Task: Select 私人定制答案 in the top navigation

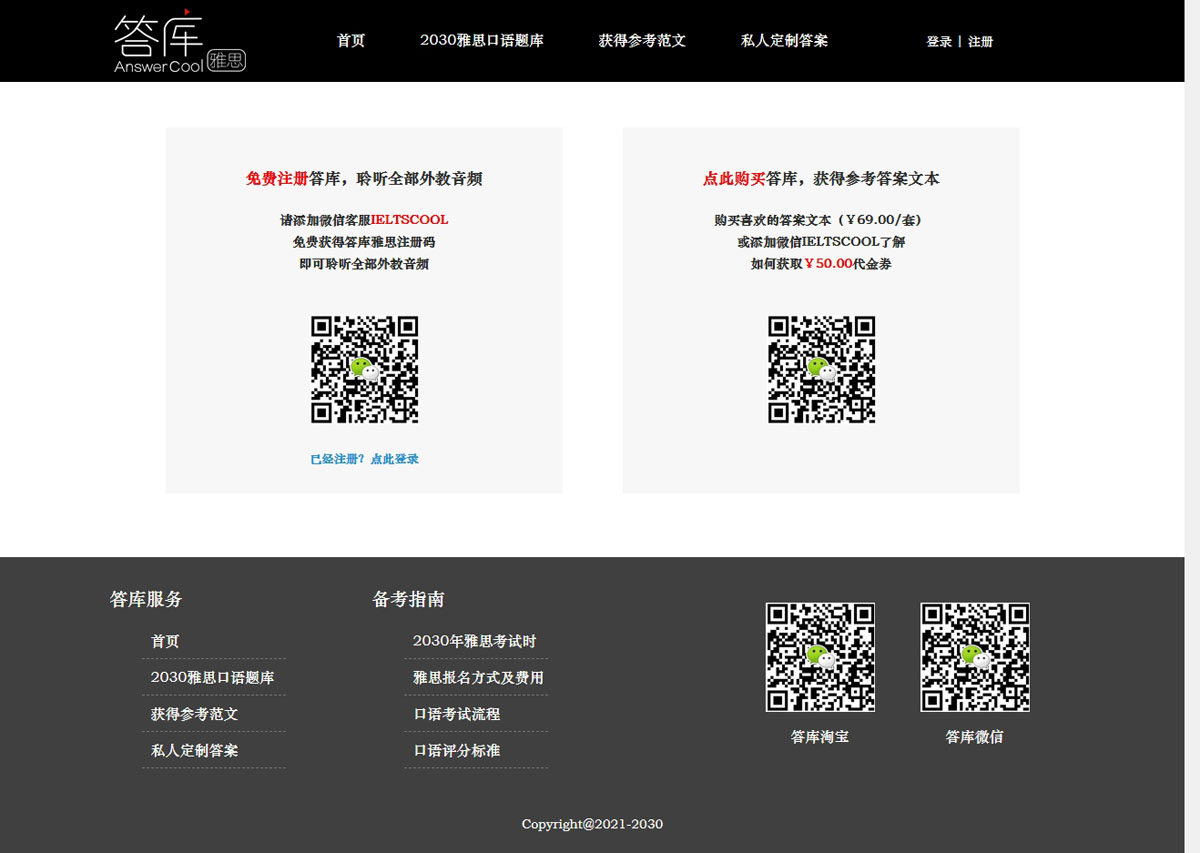Action: pyautogui.click(x=784, y=41)
